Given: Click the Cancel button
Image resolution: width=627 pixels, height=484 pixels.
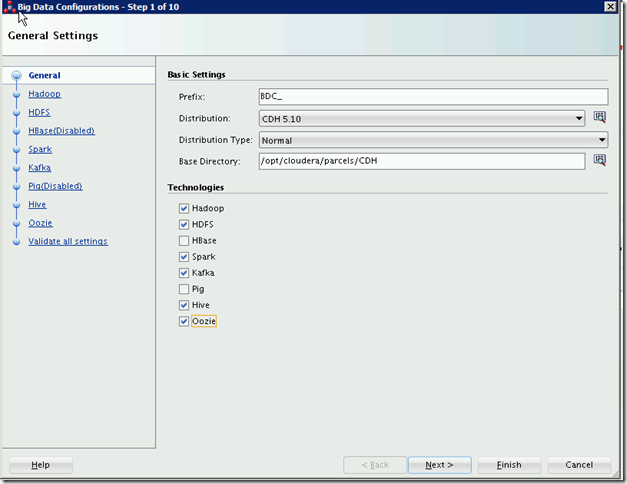Looking at the screenshot, I should click(x=579, y=465).
